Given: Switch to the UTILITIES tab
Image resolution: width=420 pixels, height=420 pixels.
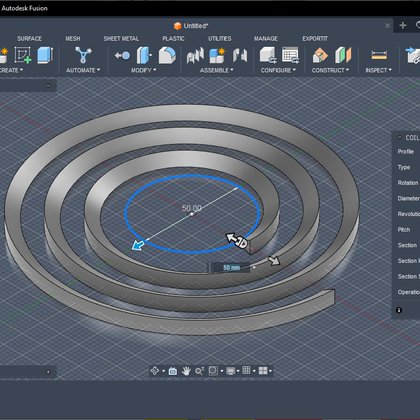Looking at the screenshot, I should click(220, 39).
